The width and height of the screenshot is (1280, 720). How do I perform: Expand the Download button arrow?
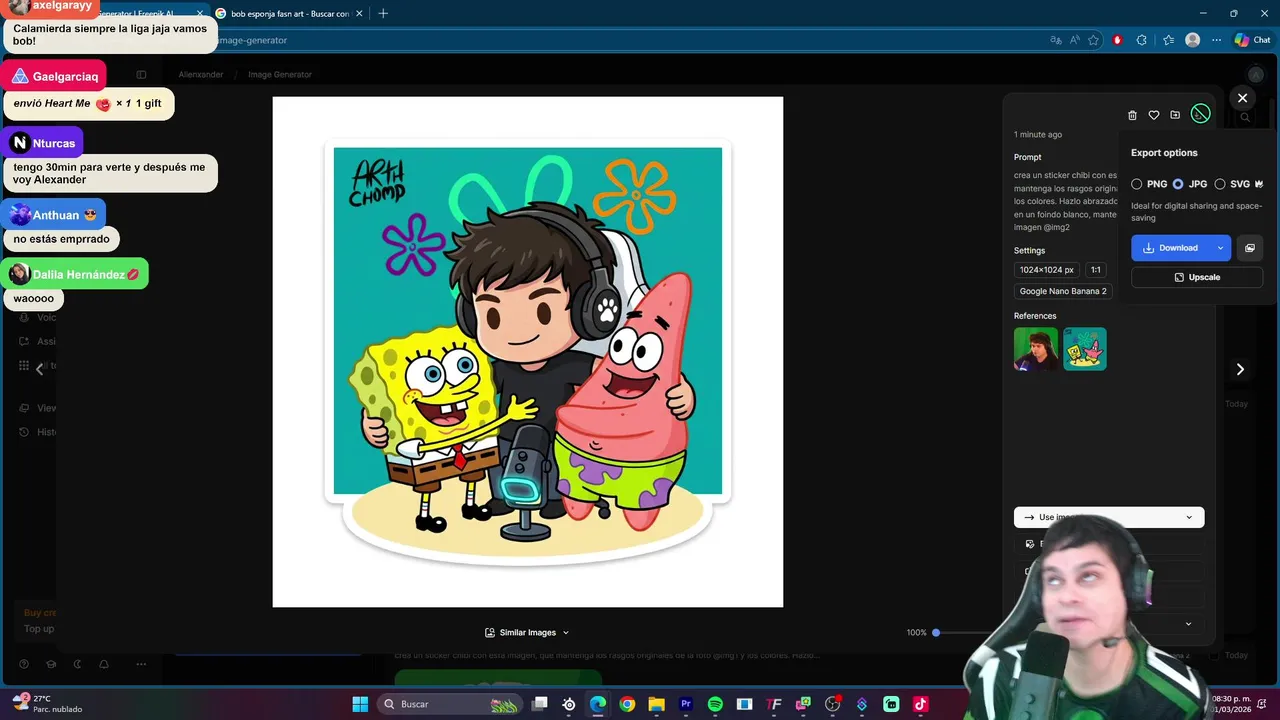(x=1220, y=248)
